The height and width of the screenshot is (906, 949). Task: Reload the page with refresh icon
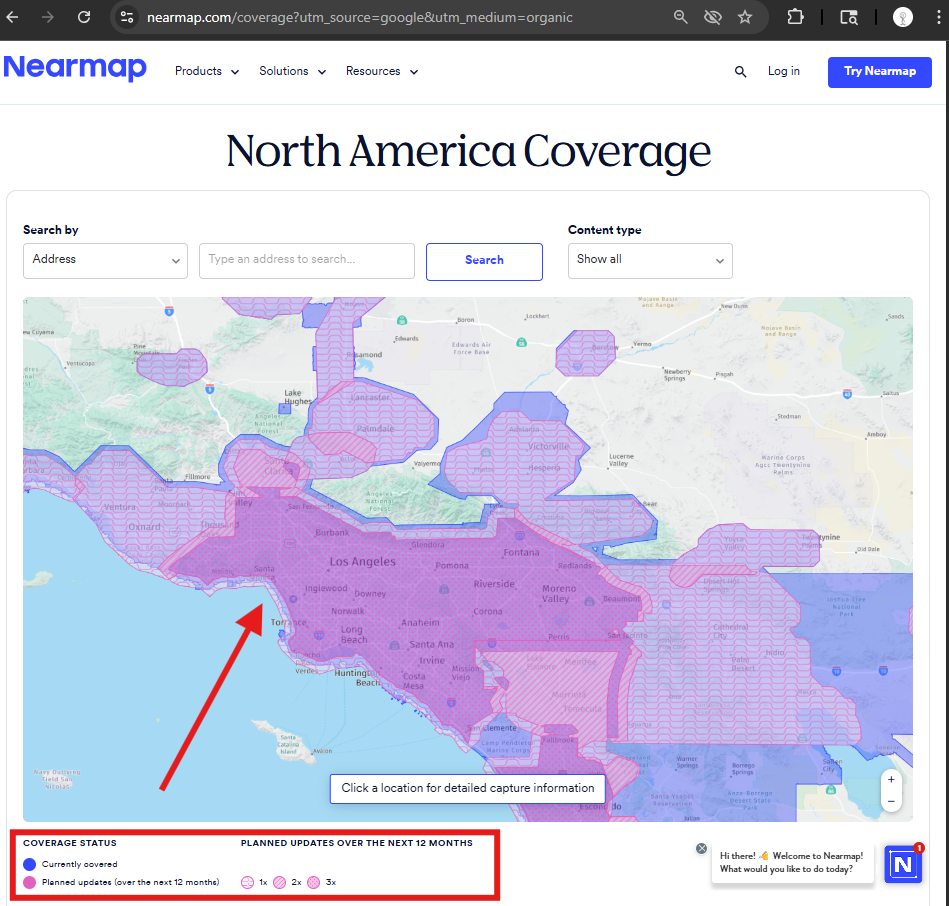pyautogui.click(x=84, y=17)
